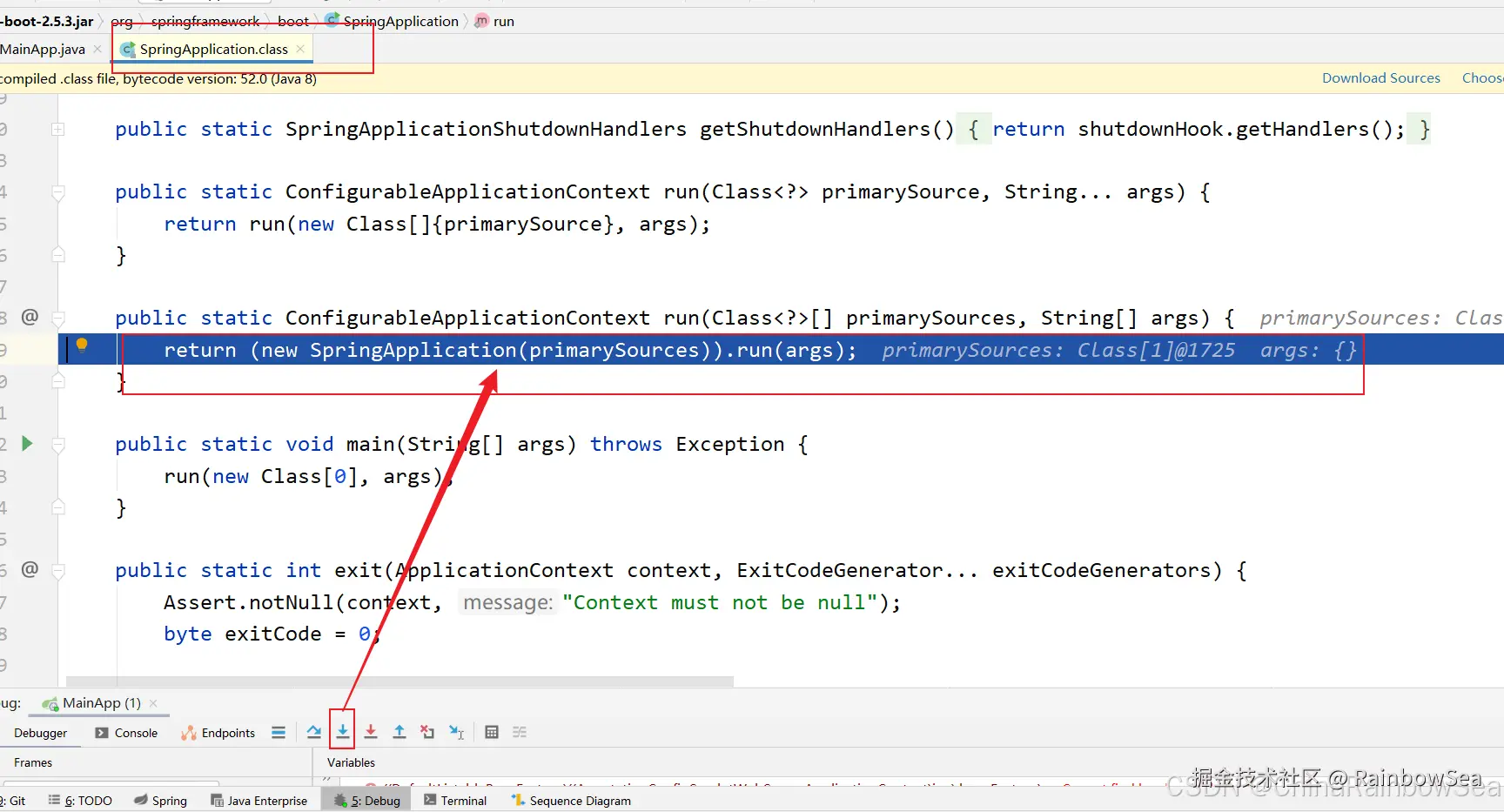Viewport: 1504px width, 812px height.
Task: Open the Java Enterprise tool window
Action: 259,801
